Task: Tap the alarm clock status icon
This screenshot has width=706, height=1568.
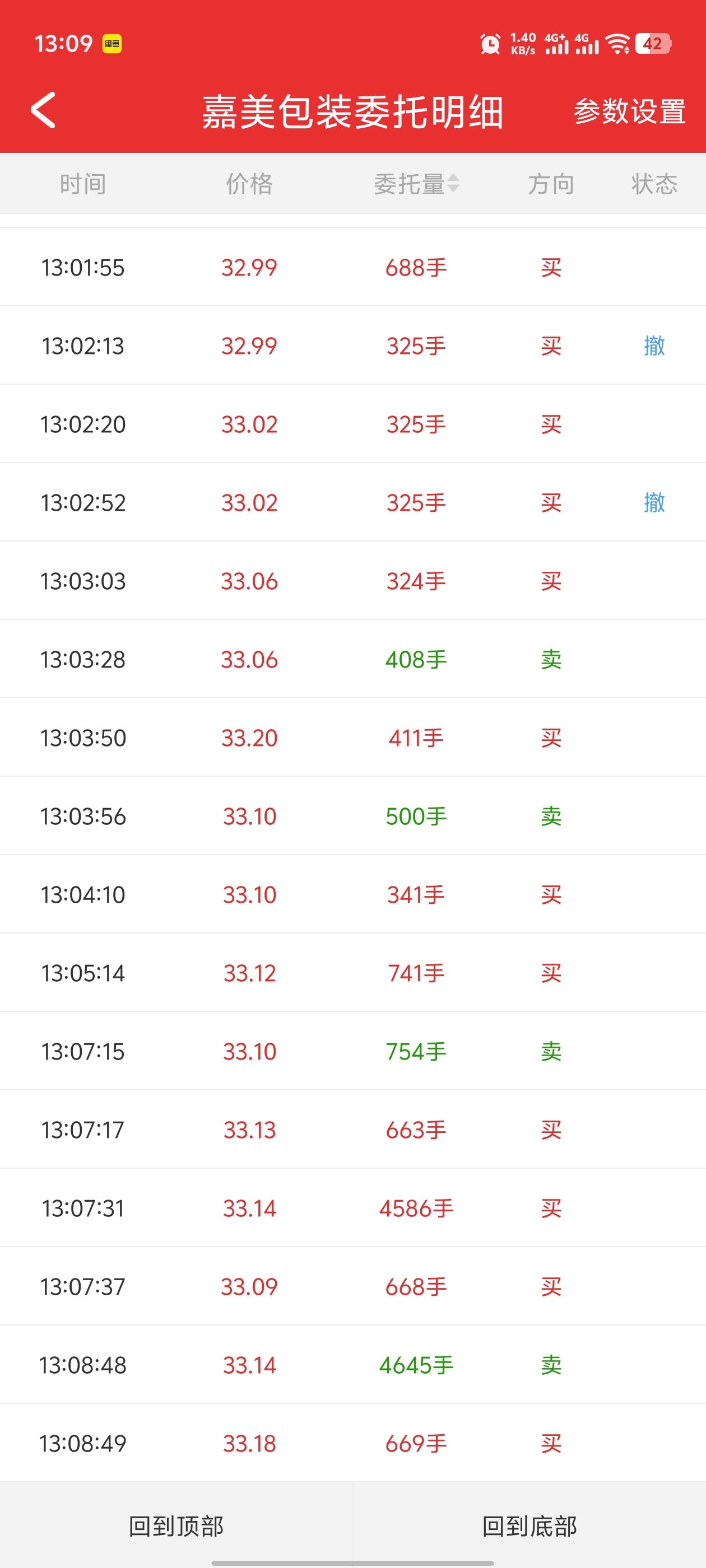Action: pos(490,44)
